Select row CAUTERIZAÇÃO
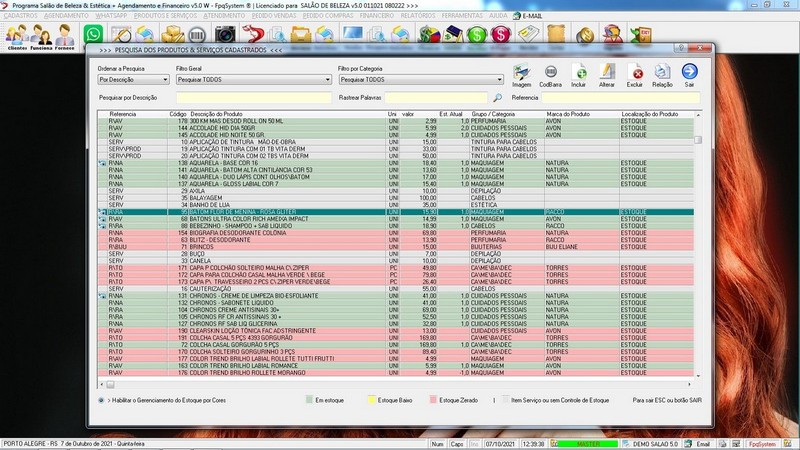This screenshot has height=450, width=800. [x=395, y=289]
